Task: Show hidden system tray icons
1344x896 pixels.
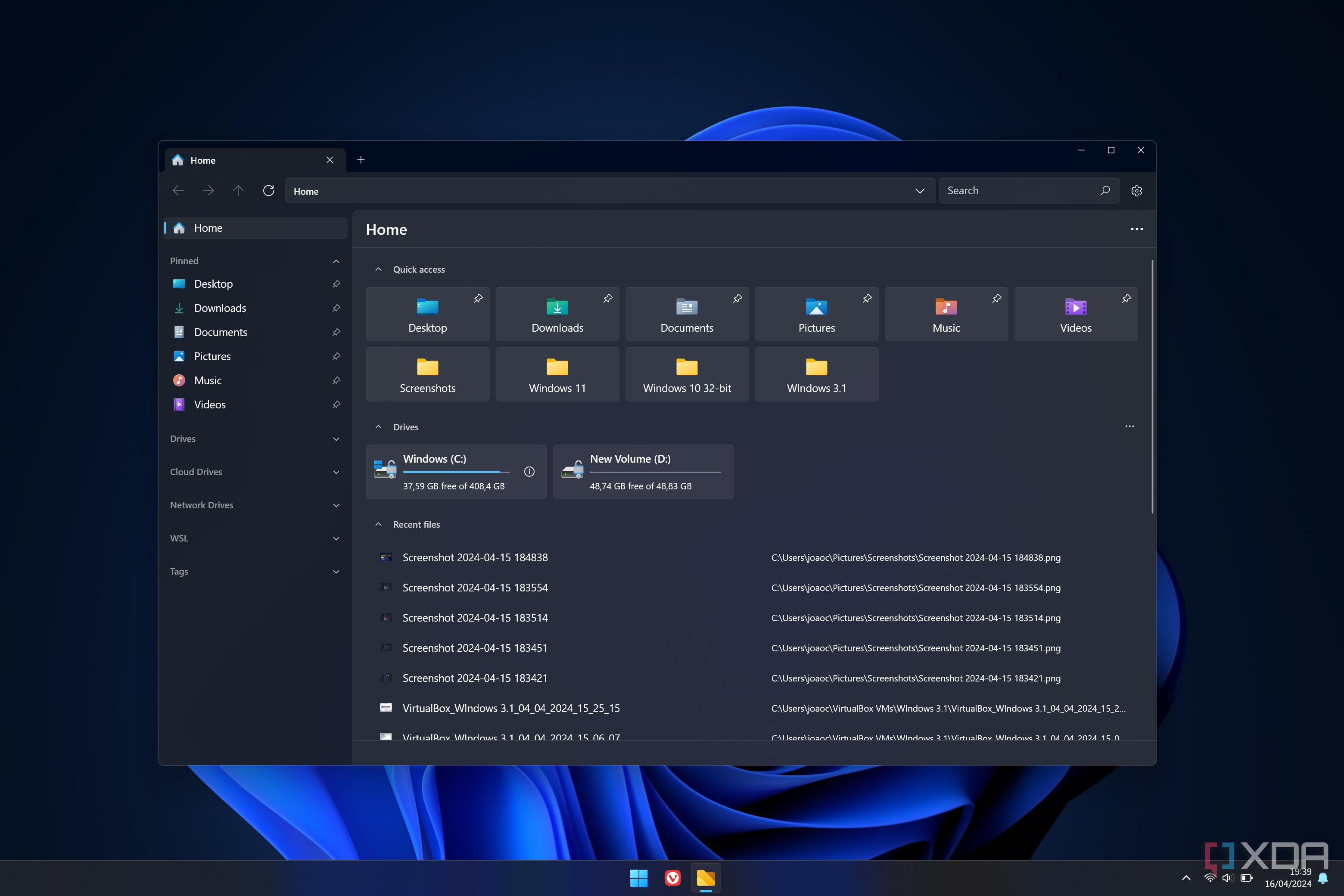Action: [x=1186, y=878]
